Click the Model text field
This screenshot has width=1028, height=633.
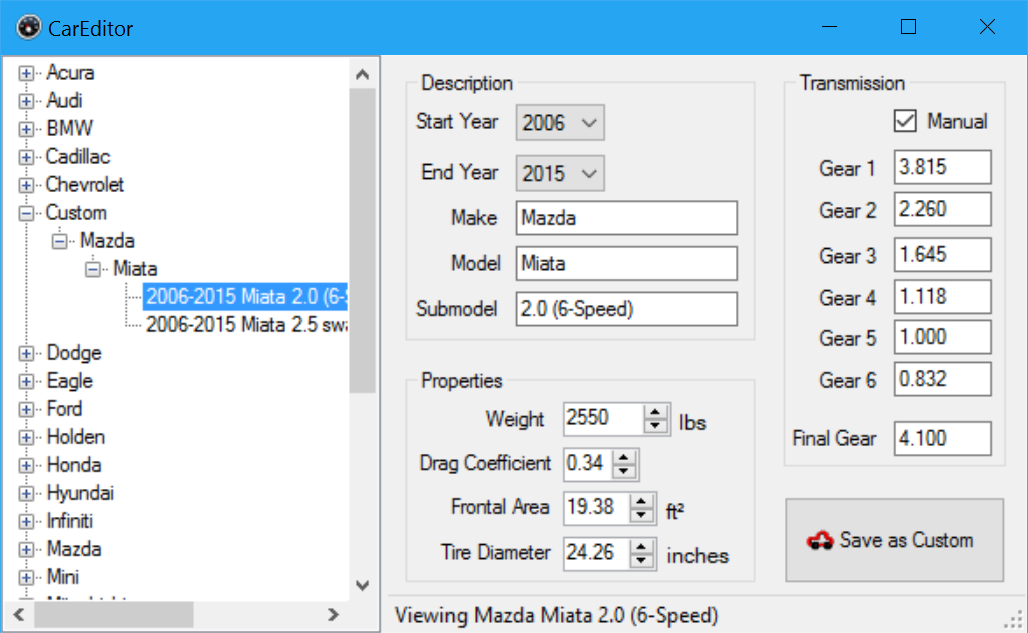point(626,263)
